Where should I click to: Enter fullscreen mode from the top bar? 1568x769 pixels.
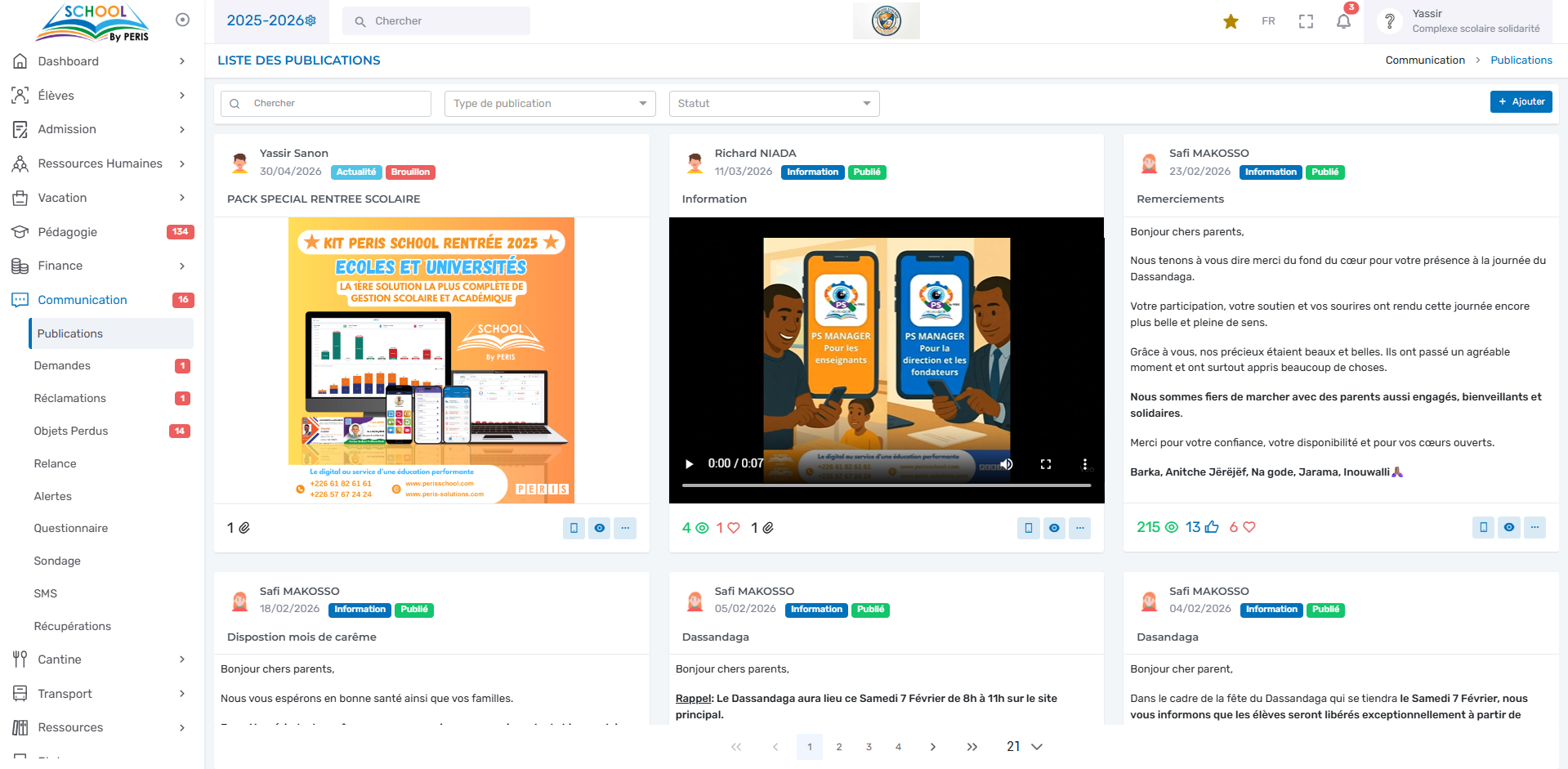tap(1306, 21)
